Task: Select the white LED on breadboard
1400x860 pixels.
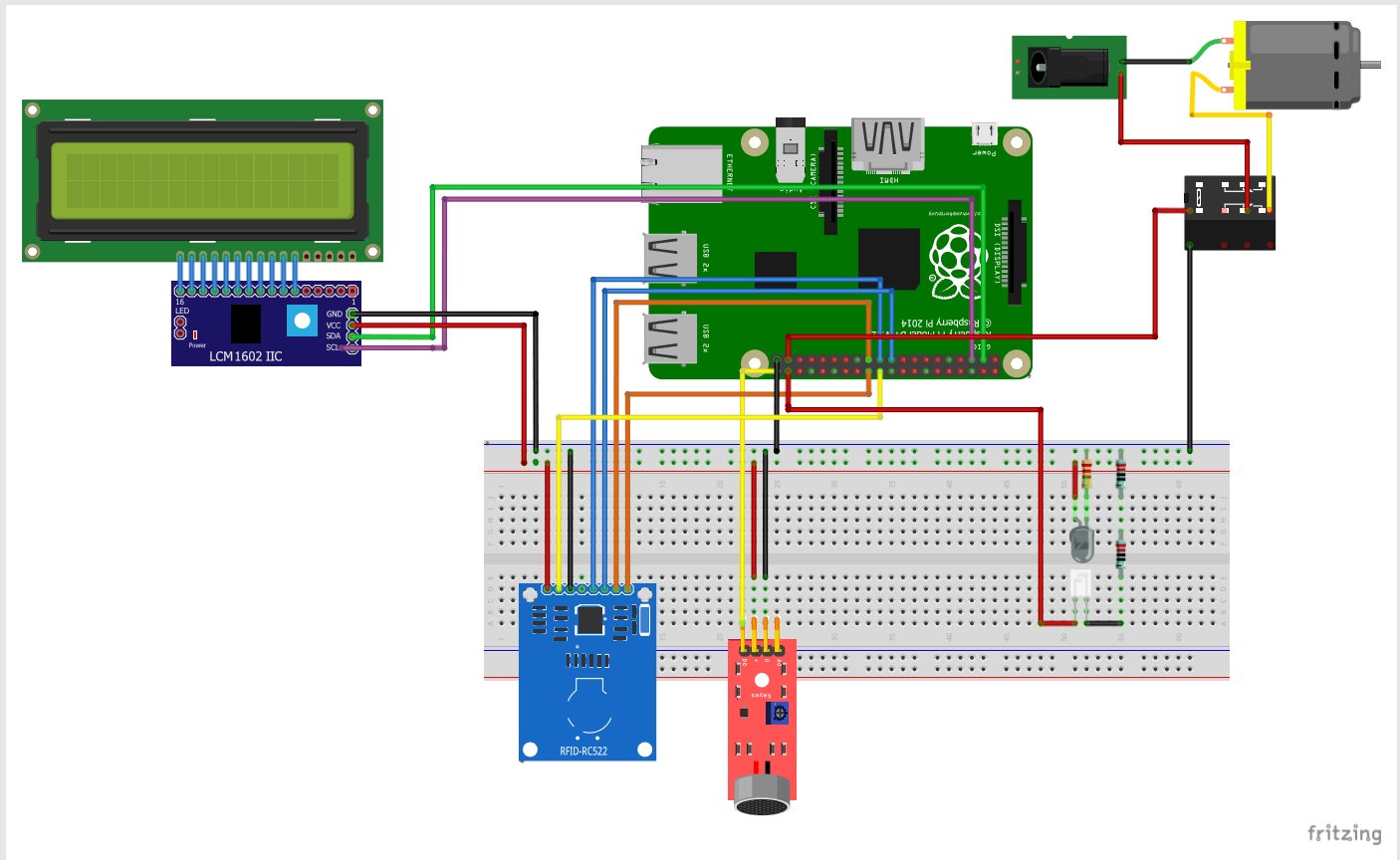Action: pyautogui.click(x=1080, y=583)
